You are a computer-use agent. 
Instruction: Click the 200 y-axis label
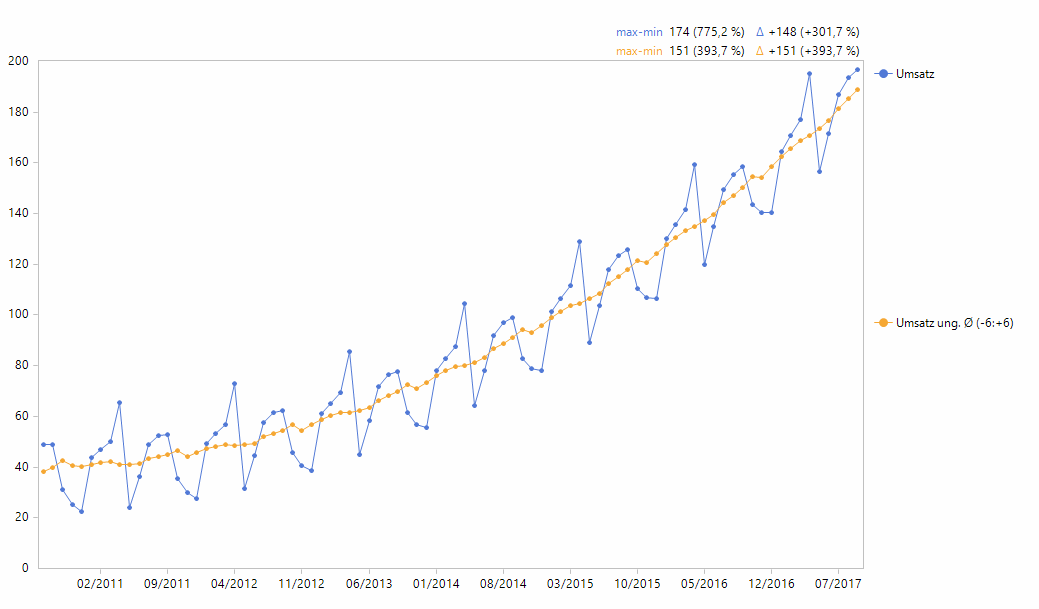click(18, 61)
